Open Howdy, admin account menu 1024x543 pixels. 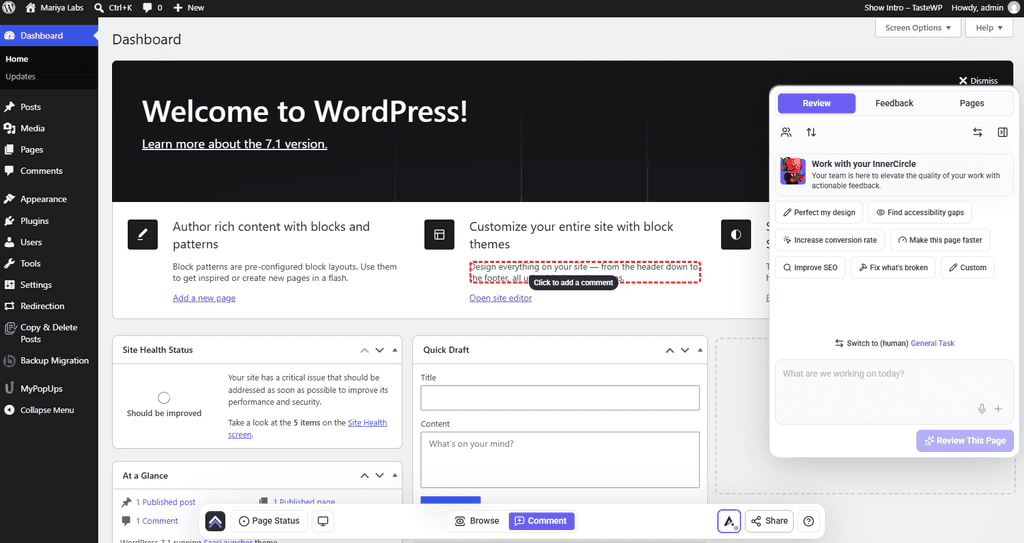985,8
